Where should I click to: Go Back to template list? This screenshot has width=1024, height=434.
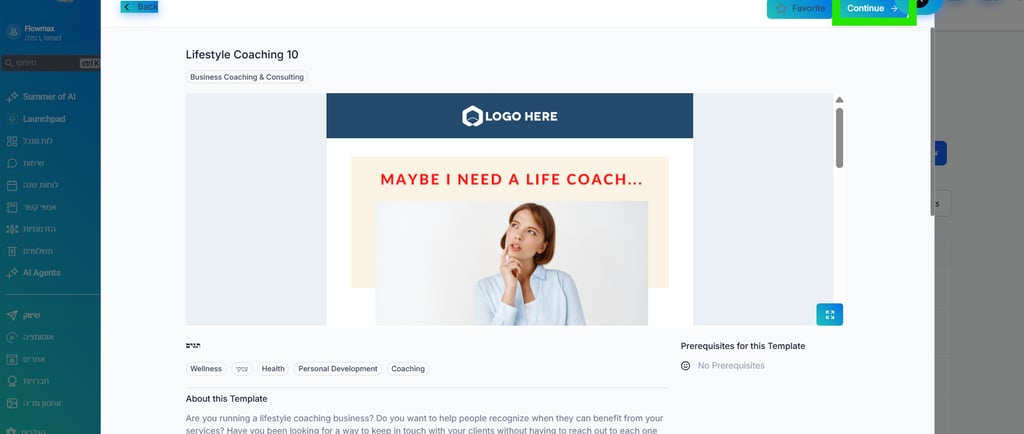tap(140, 7)
